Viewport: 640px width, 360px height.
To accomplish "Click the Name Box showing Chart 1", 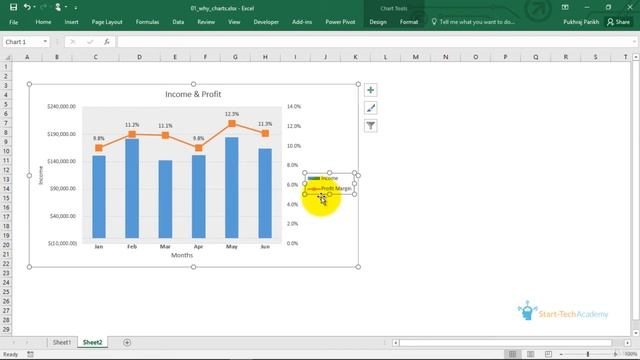I will point(22,42).
